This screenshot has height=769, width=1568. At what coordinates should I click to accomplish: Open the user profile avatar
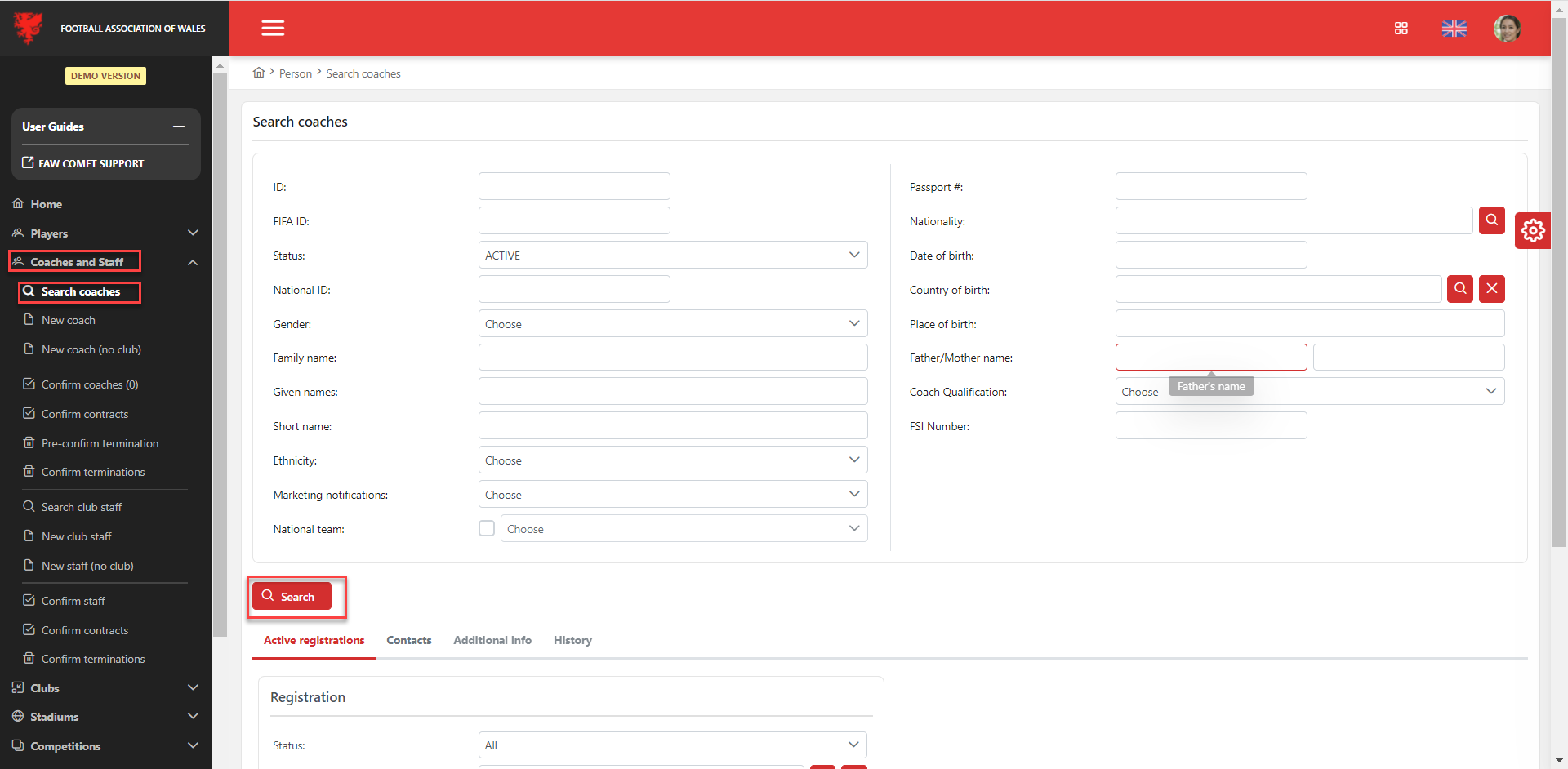(x=1507, y=29)
